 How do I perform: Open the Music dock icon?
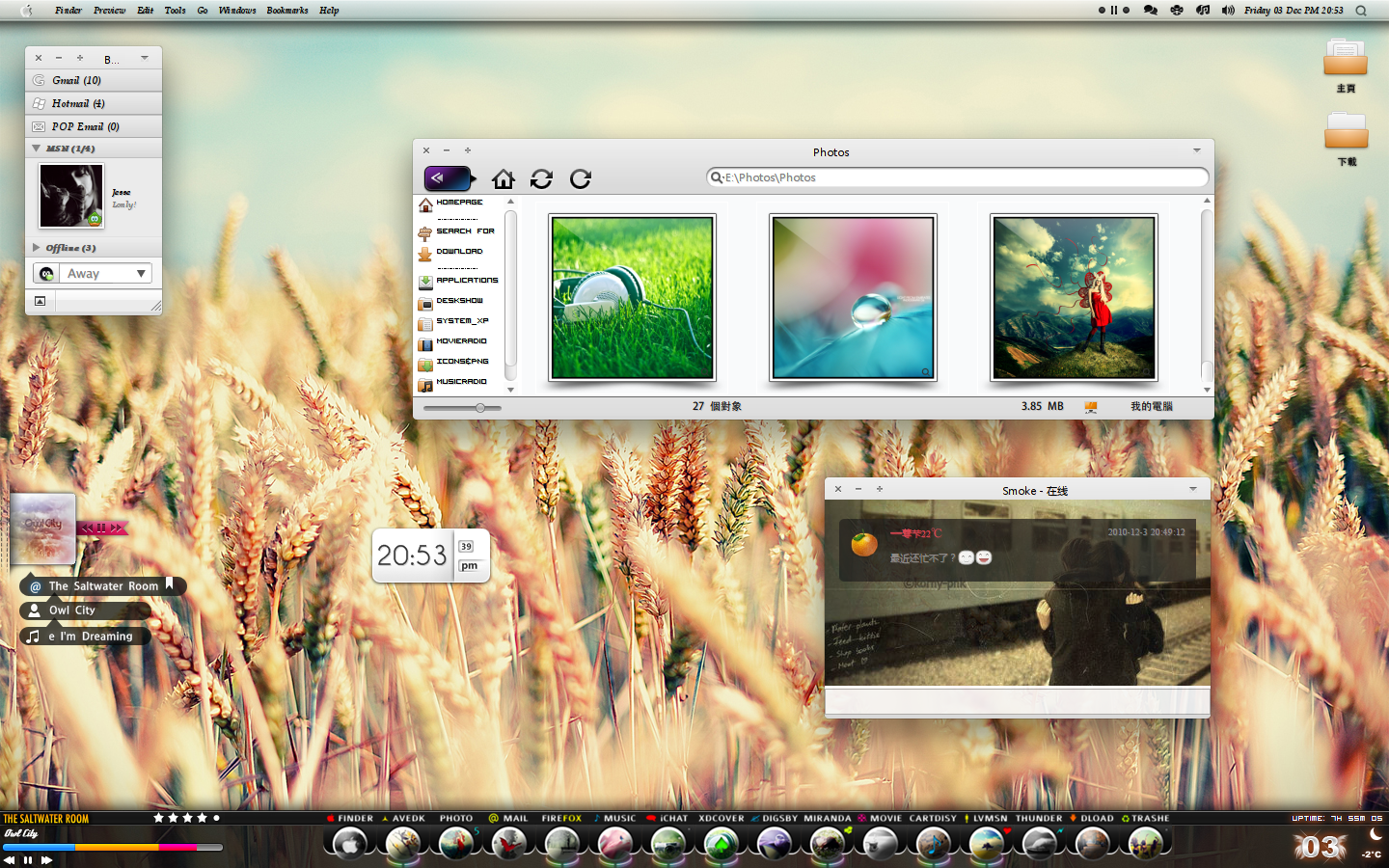[614, 844]
